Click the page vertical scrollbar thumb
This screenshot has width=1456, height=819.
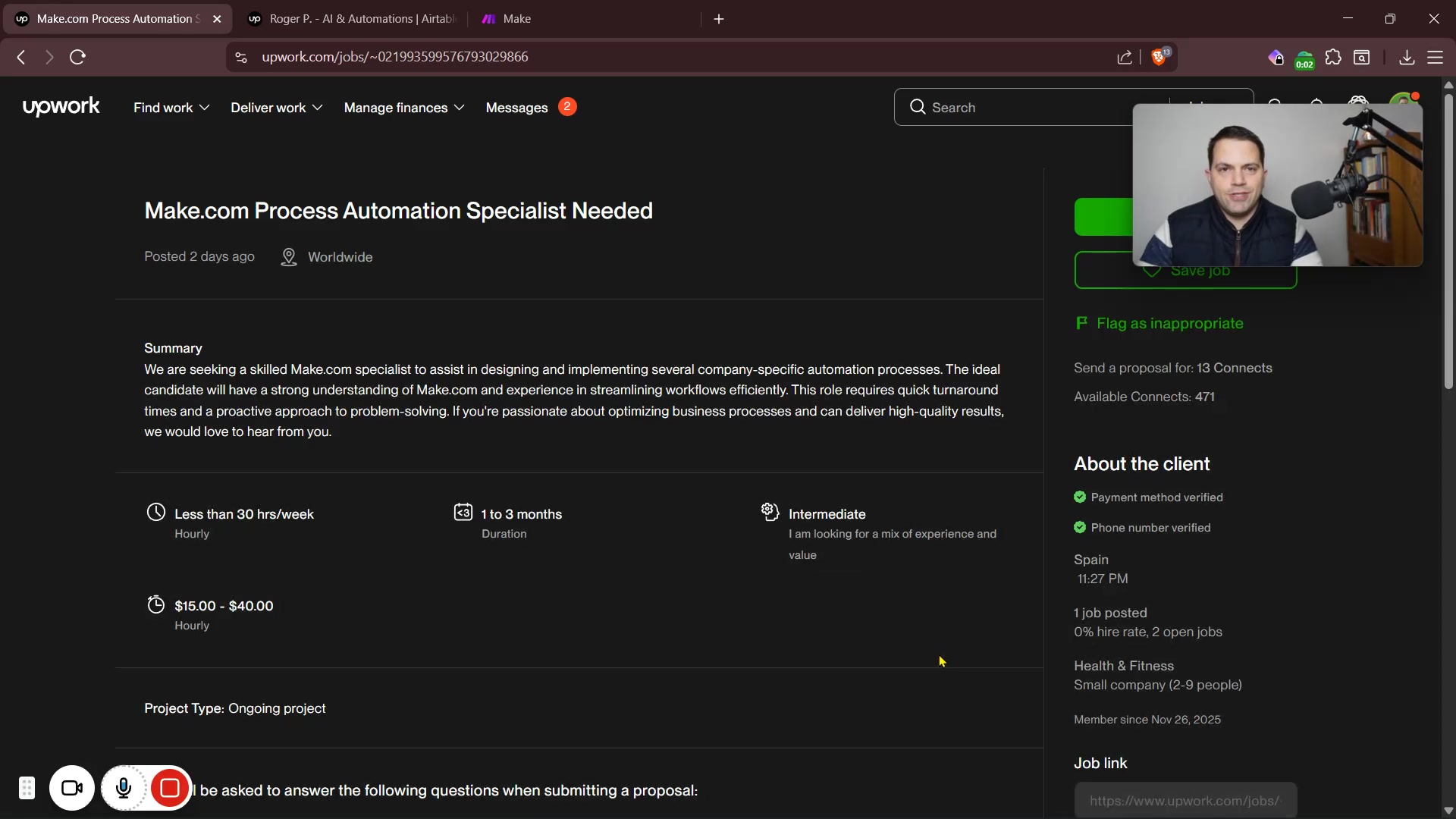[1448, 243]
